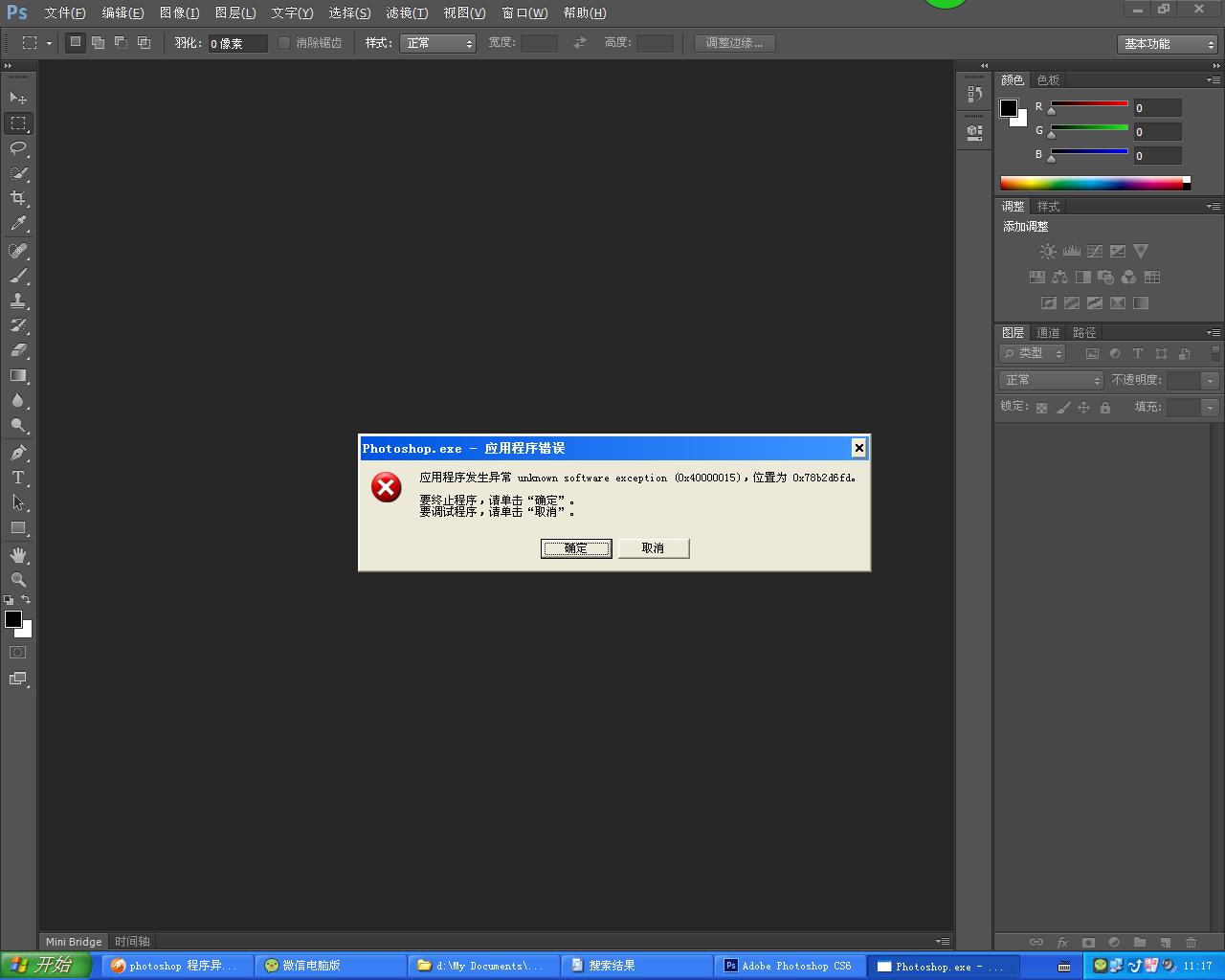
Task: Select the Crop tool
Action: pos(18,198)
